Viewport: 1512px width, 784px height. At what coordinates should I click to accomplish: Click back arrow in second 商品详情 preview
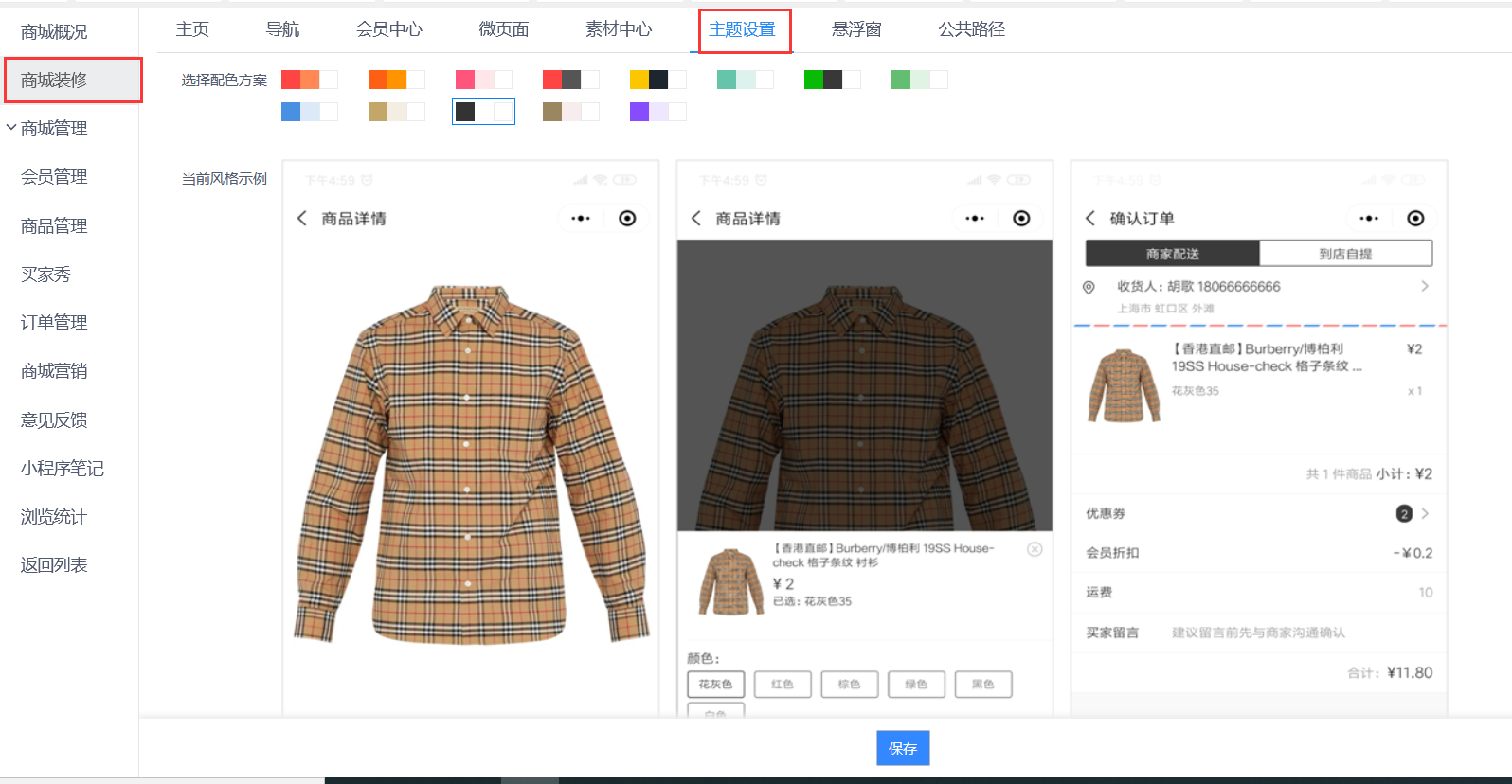(x=696, y=219)
